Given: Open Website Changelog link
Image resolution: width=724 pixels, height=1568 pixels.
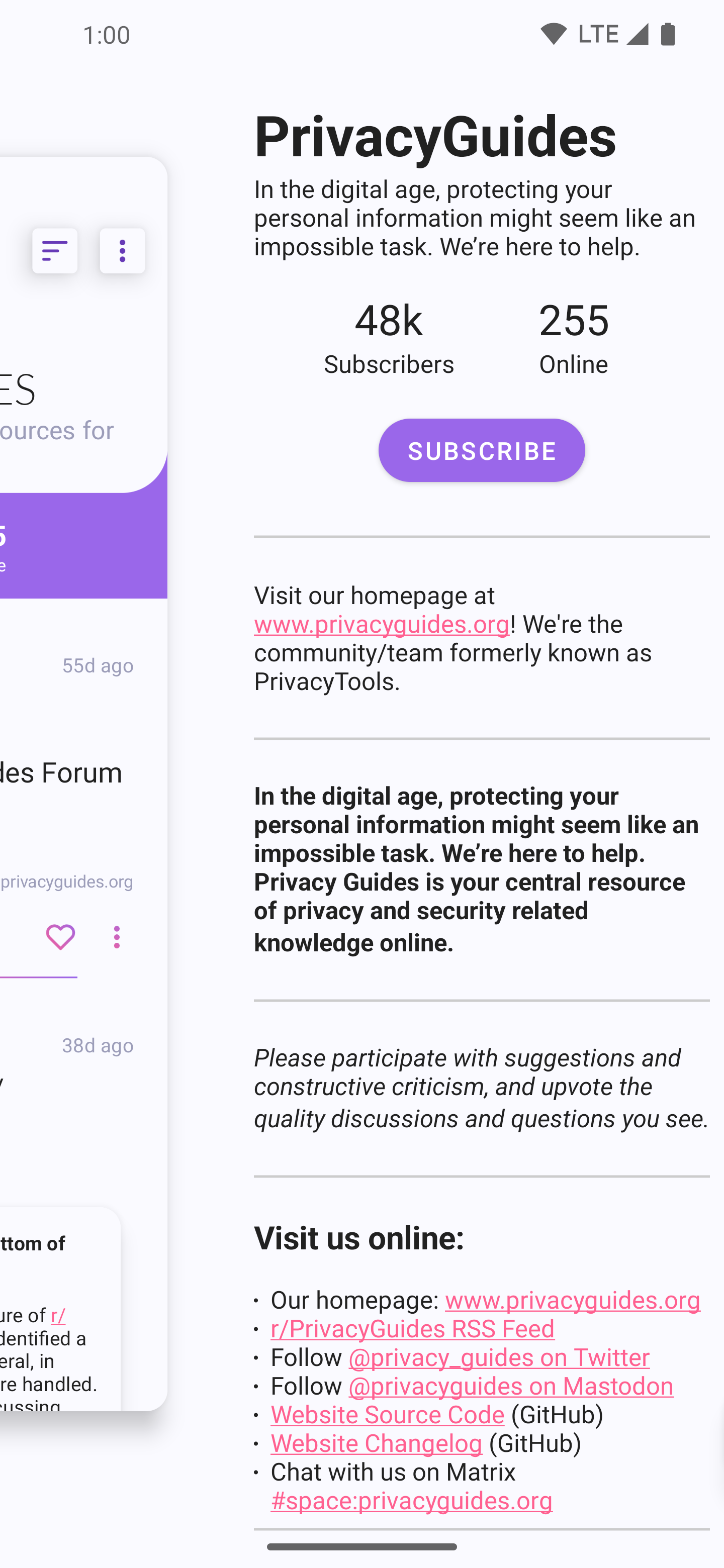Looking at the screenshot, I should [x=376, y=1443].
